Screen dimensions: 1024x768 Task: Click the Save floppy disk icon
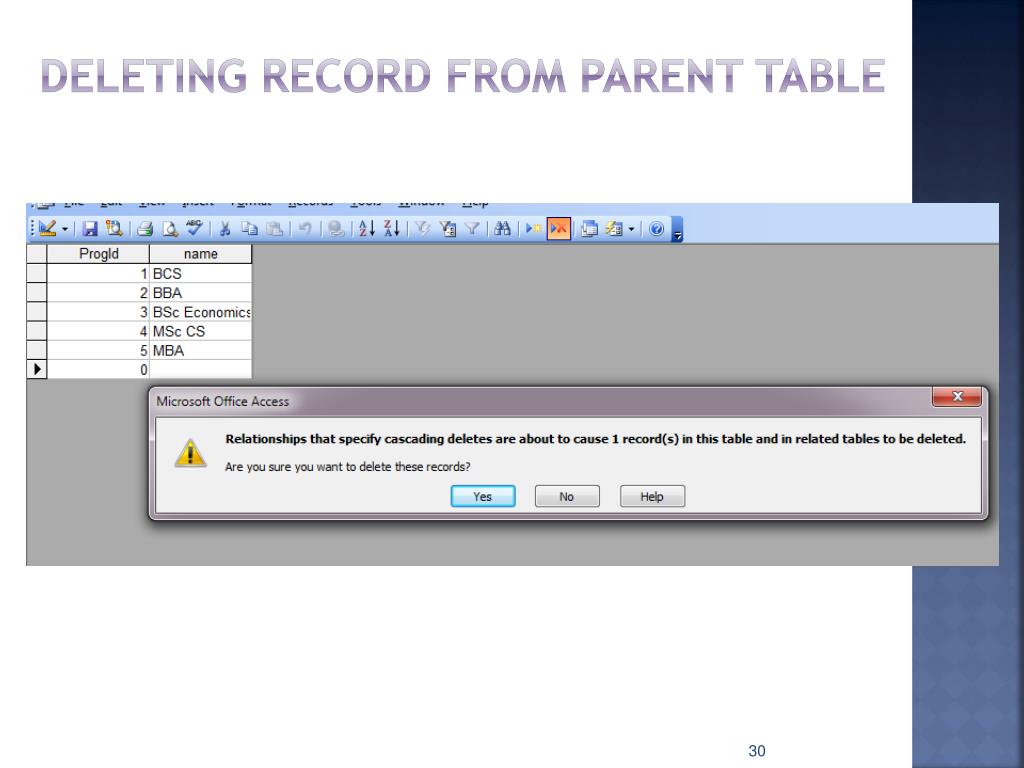(90, 229)
